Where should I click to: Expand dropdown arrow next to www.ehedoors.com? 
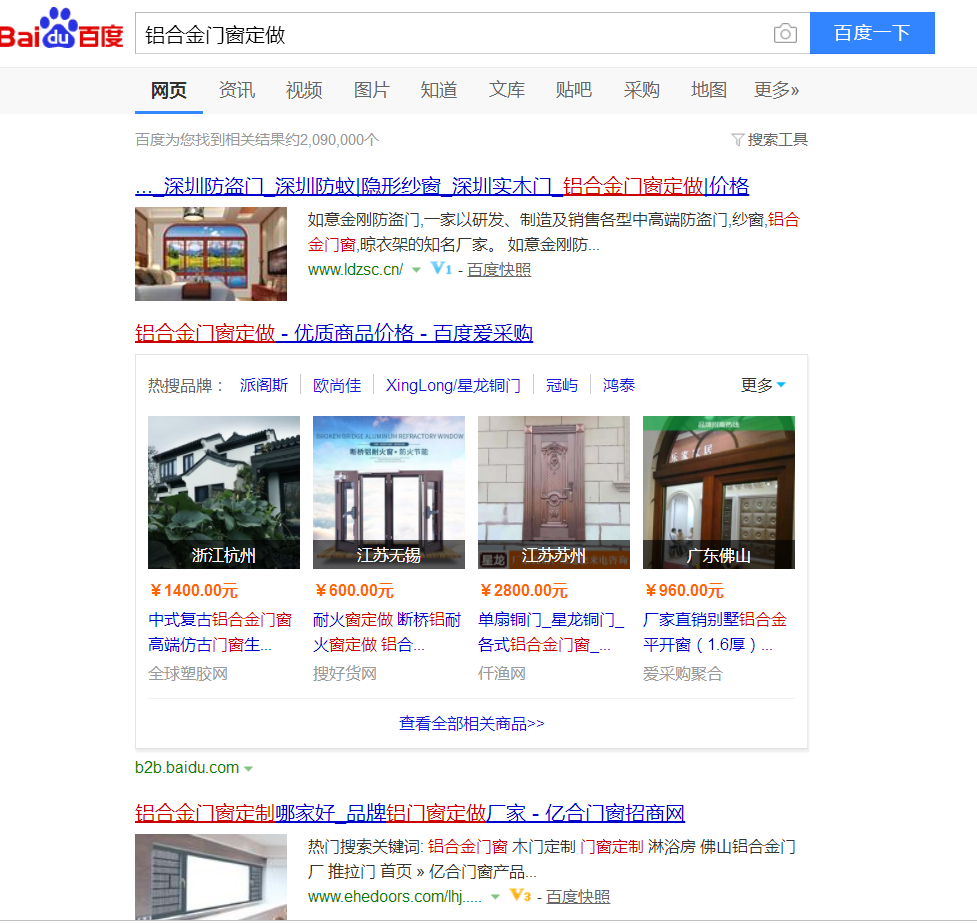pyautogui.click(x=495, y=897)
